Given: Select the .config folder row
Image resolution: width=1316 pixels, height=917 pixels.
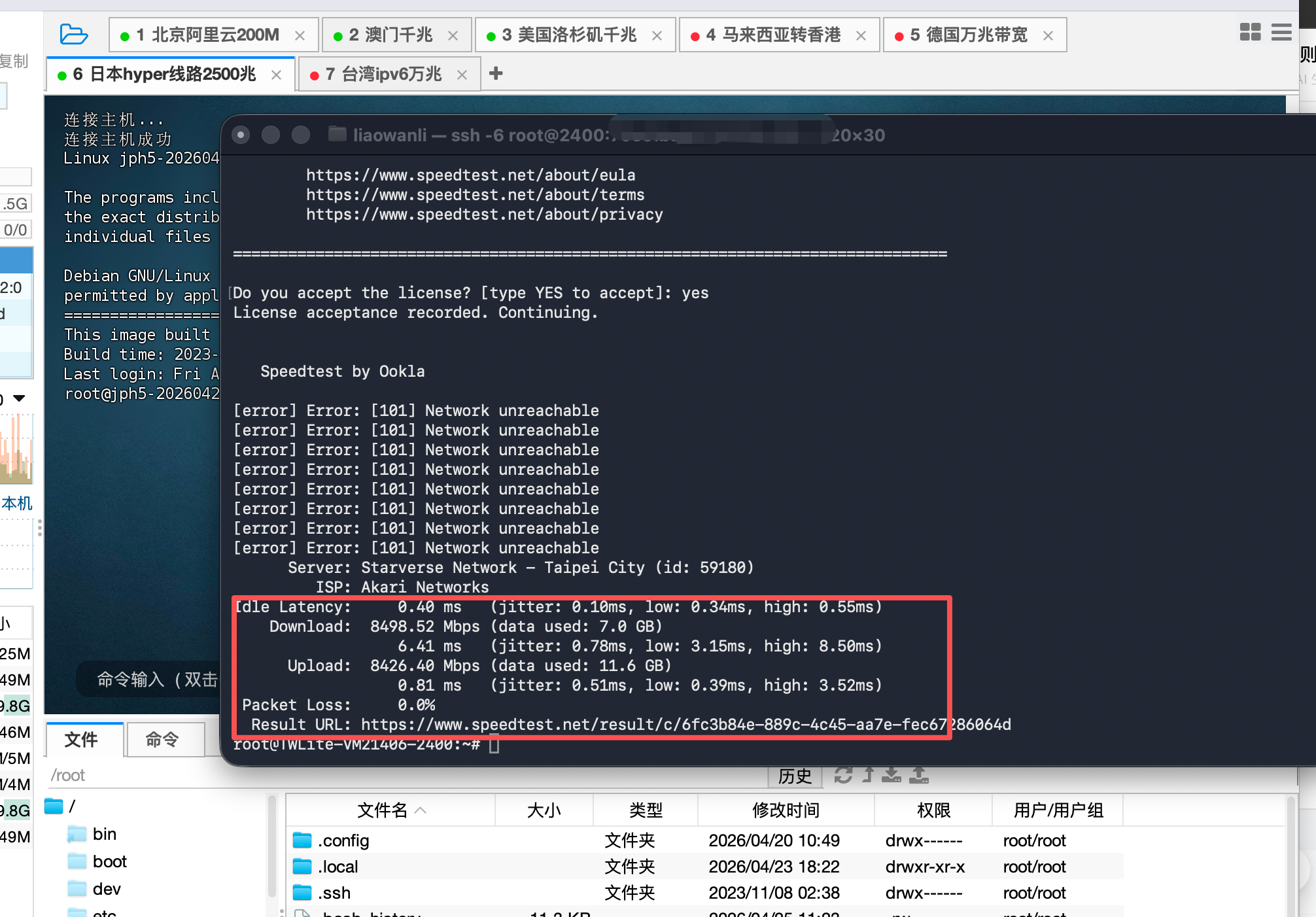Looking at the screenshot, I should click(x=705, y=840).
